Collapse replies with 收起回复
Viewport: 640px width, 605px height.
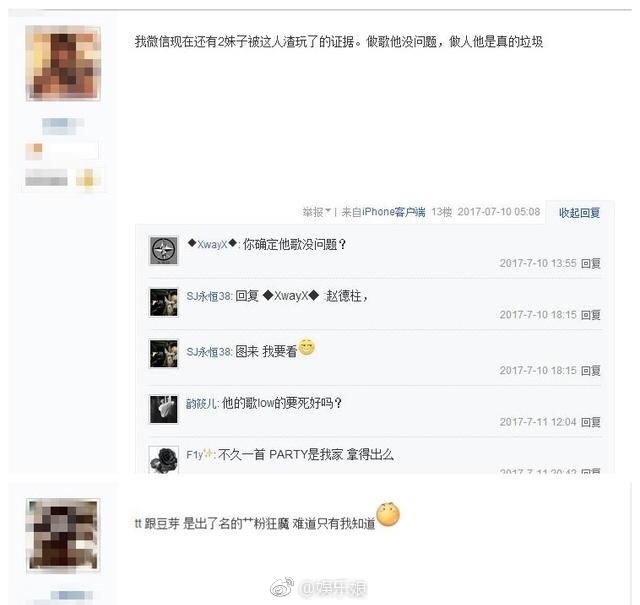click(x=579, y=213)
